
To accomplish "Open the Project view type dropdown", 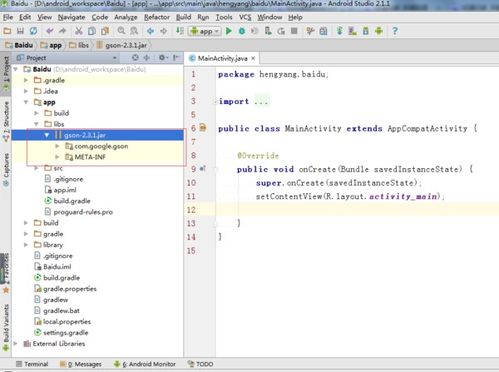I will pyautogui.click(x=115, y=58).
